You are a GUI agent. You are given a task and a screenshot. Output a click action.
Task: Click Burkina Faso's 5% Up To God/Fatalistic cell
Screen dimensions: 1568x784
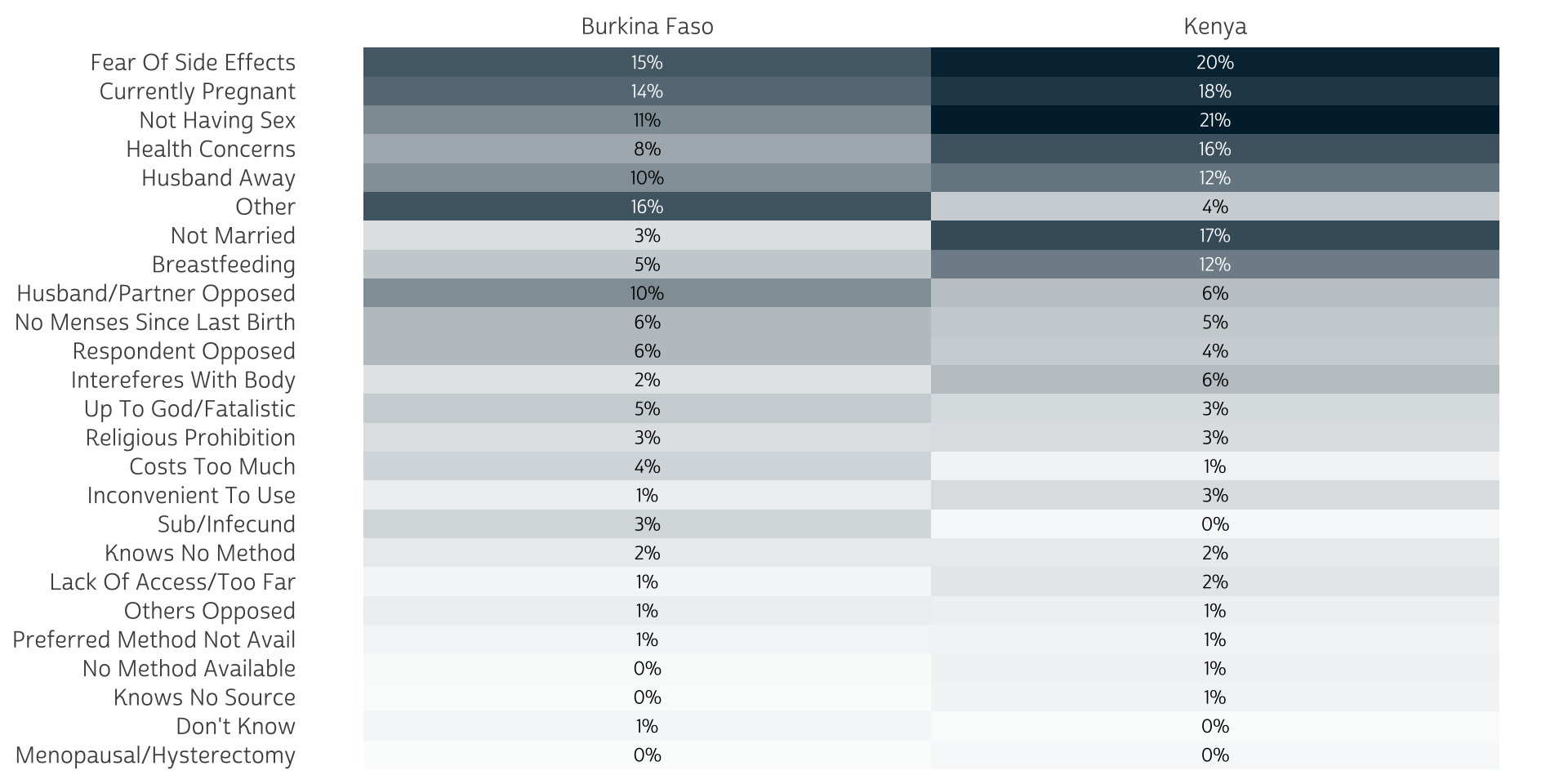click(x=647, y=408)
